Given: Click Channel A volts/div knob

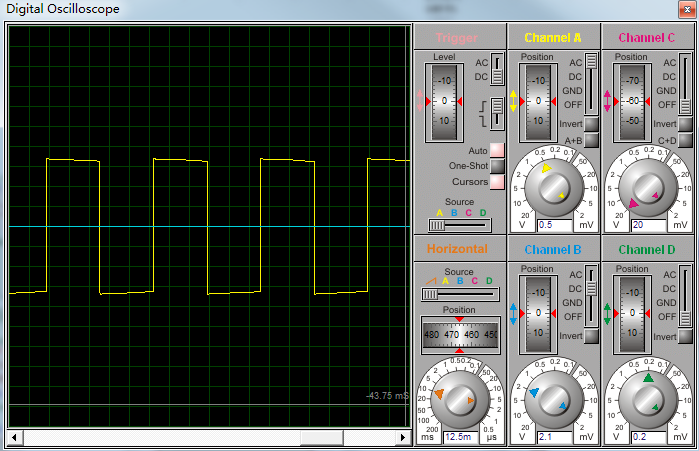Looking at the screenshot, I should tap(554, 188).
